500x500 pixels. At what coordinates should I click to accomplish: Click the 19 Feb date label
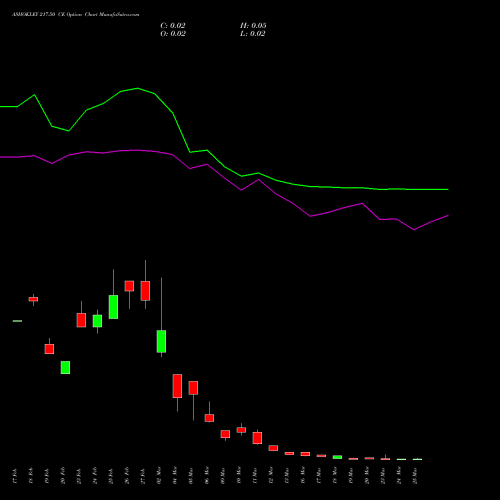(x=47, y=476)
